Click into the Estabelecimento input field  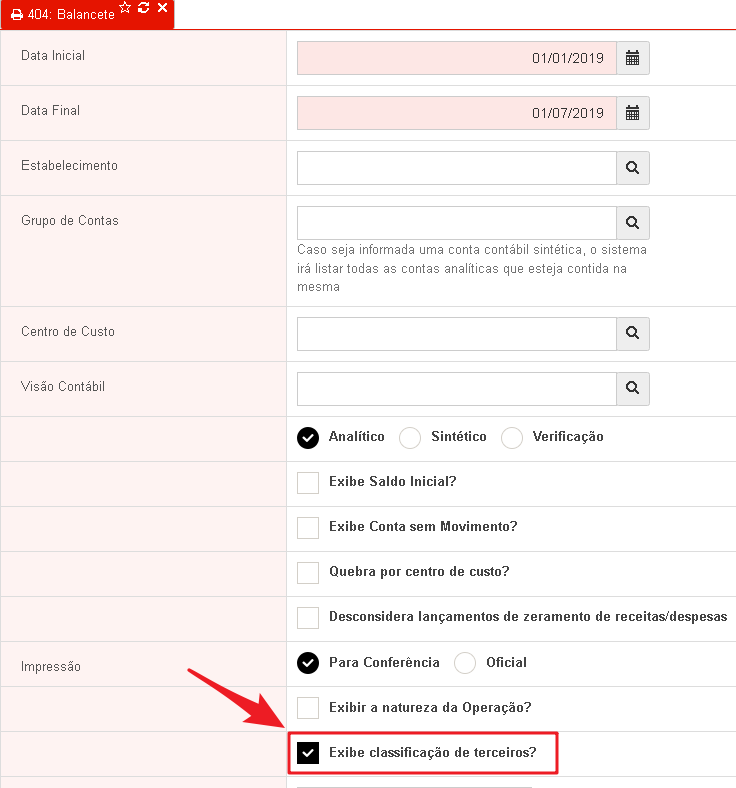tap(457, 168)
